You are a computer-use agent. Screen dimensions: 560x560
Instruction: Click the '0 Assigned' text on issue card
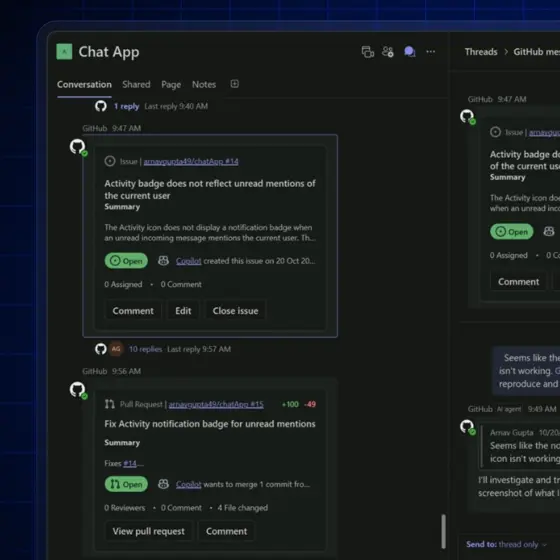pyautogui.click(x=123, y=284)
